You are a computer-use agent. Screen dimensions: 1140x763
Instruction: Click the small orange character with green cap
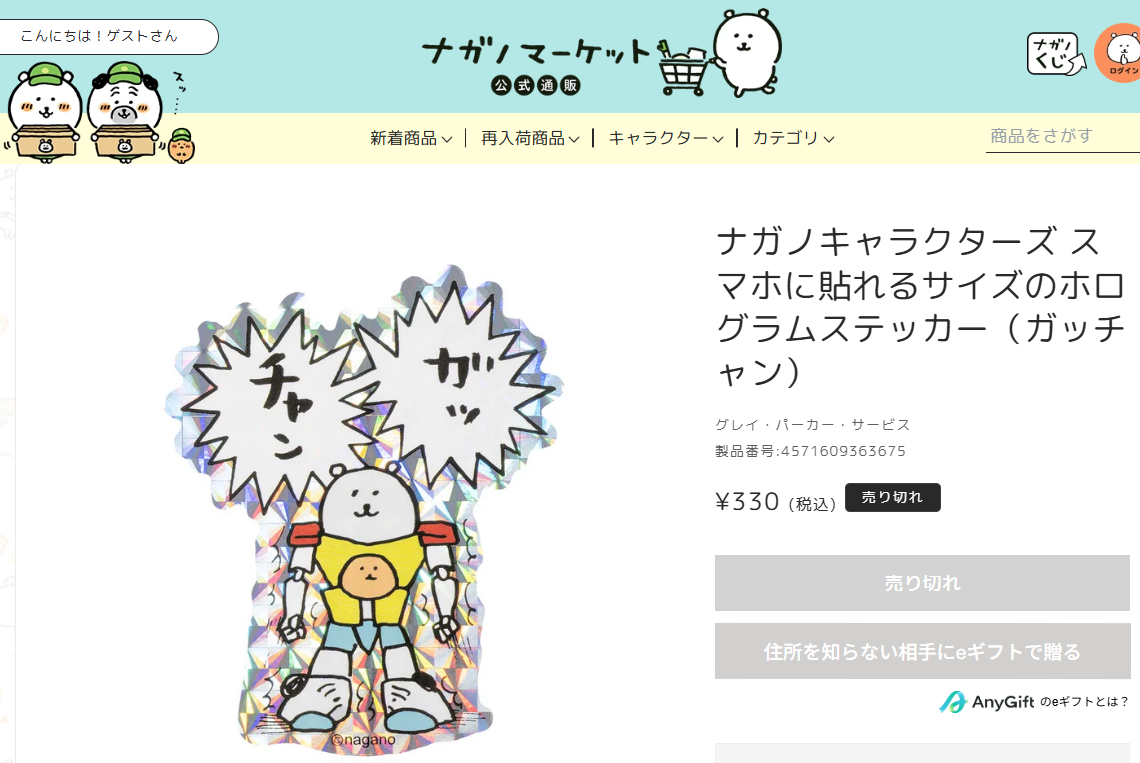point(181,145)
